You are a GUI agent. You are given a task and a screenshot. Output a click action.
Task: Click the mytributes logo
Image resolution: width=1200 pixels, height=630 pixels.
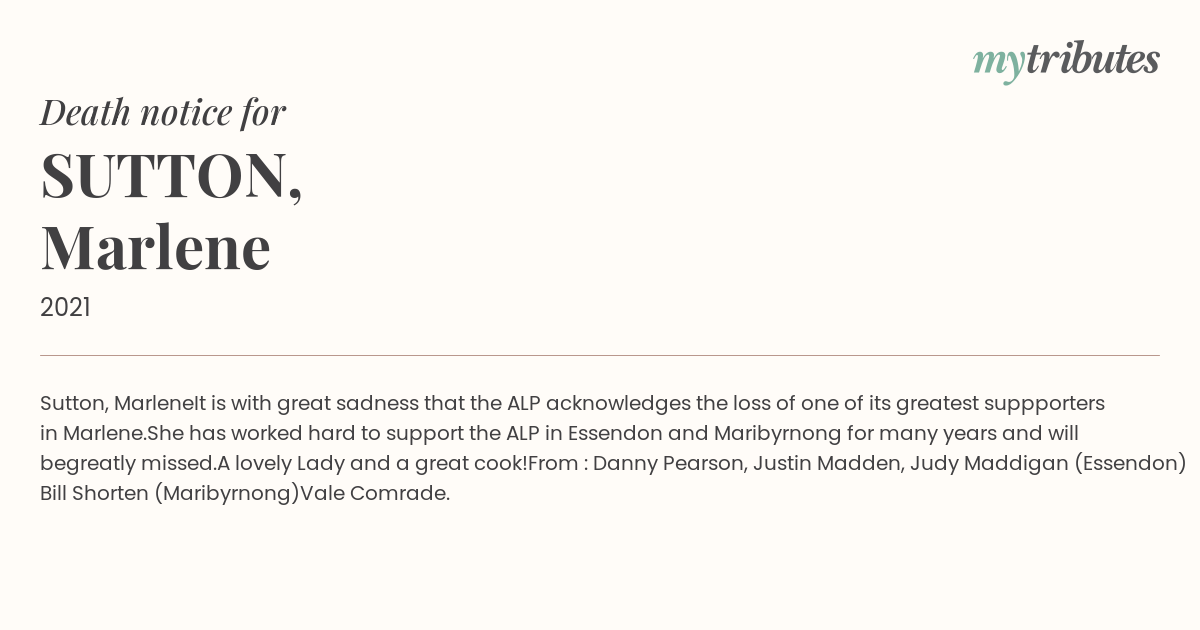point(1066,61)
